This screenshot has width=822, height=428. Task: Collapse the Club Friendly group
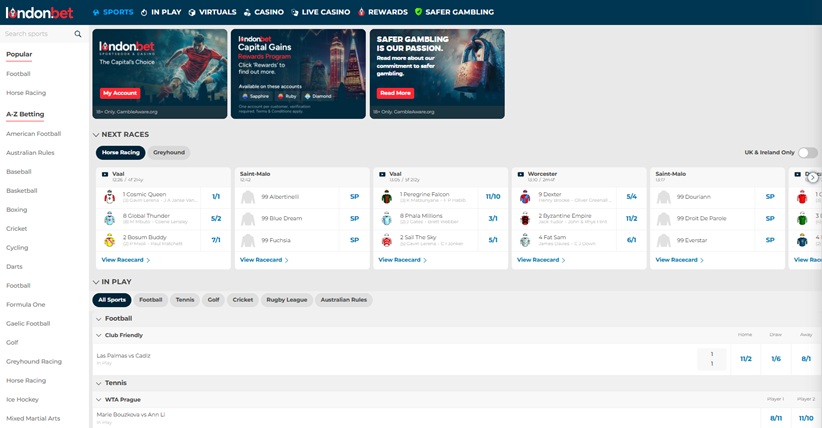click(x=99, y=336)
